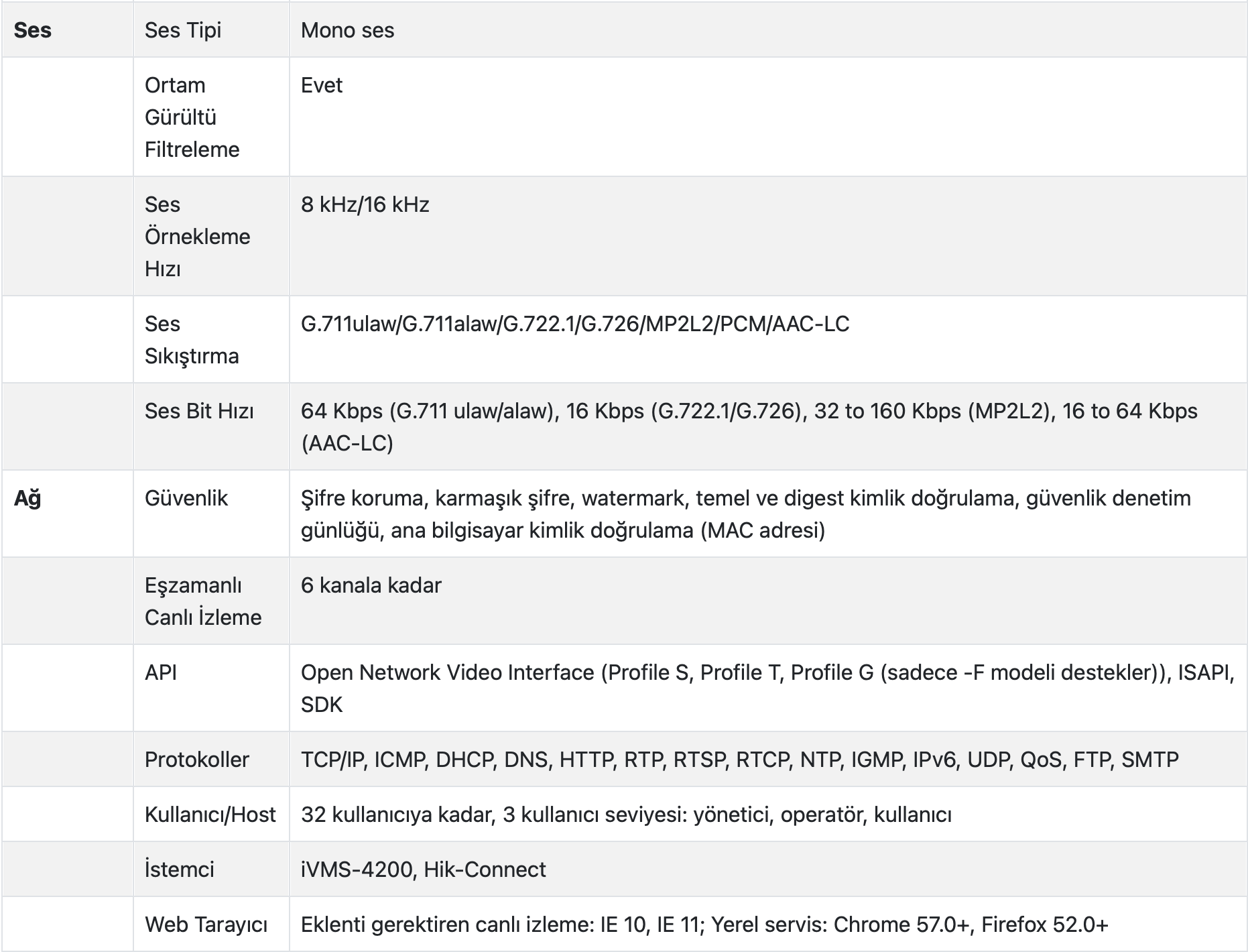1248x952 pixels.
Task: Click the "Ses Örnekleme Hızı" label
Action: coord(197,237)
